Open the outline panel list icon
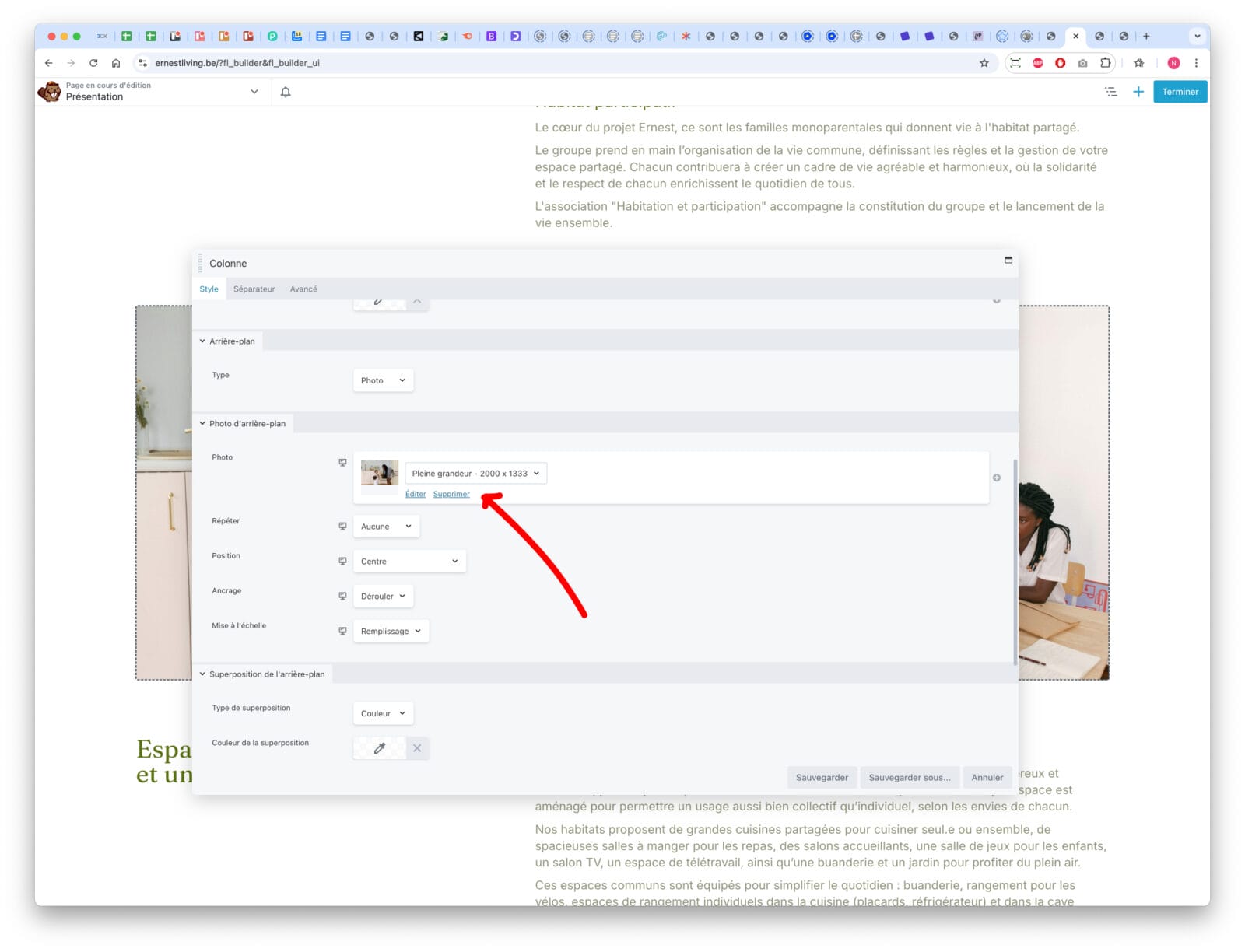 tap(1110, 92)
